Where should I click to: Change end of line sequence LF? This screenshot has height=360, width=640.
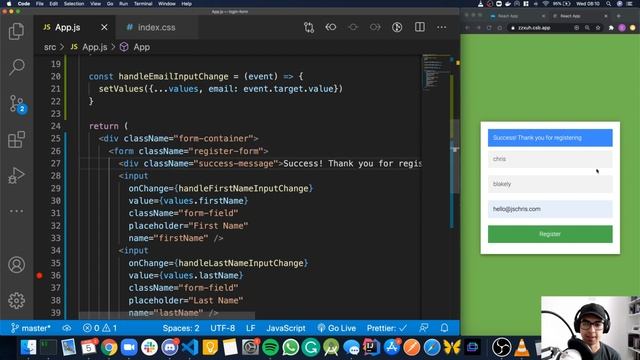tap(251, 328)
